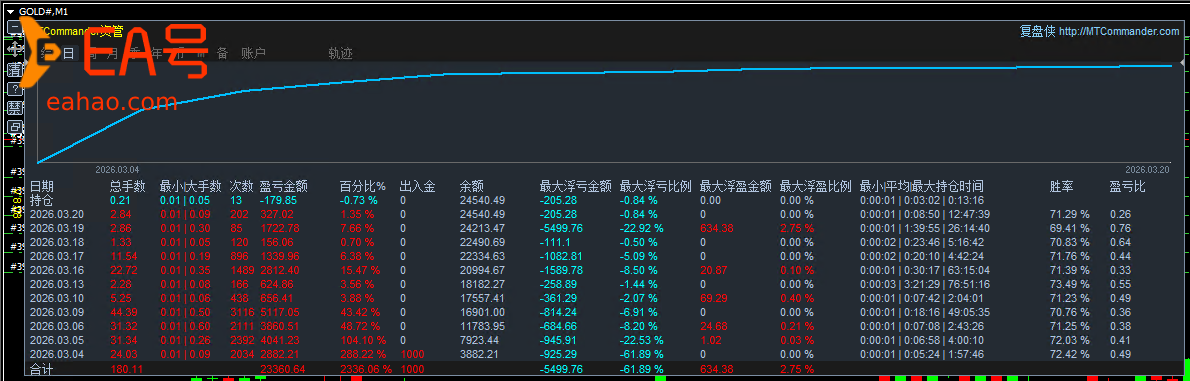Click the 盈亏金额 column header

pyautogui.click(x=283, y=186)
